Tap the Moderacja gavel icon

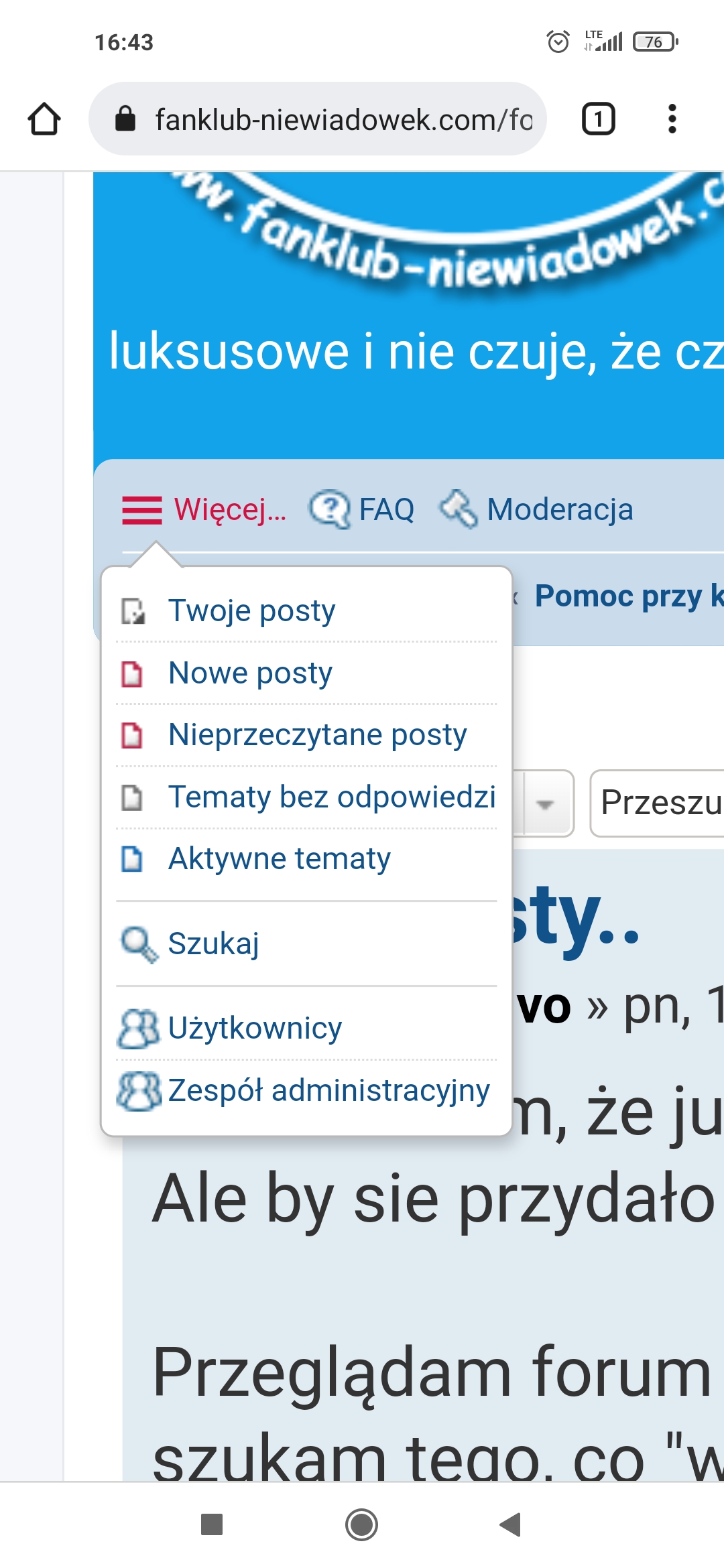click(459, 509)
